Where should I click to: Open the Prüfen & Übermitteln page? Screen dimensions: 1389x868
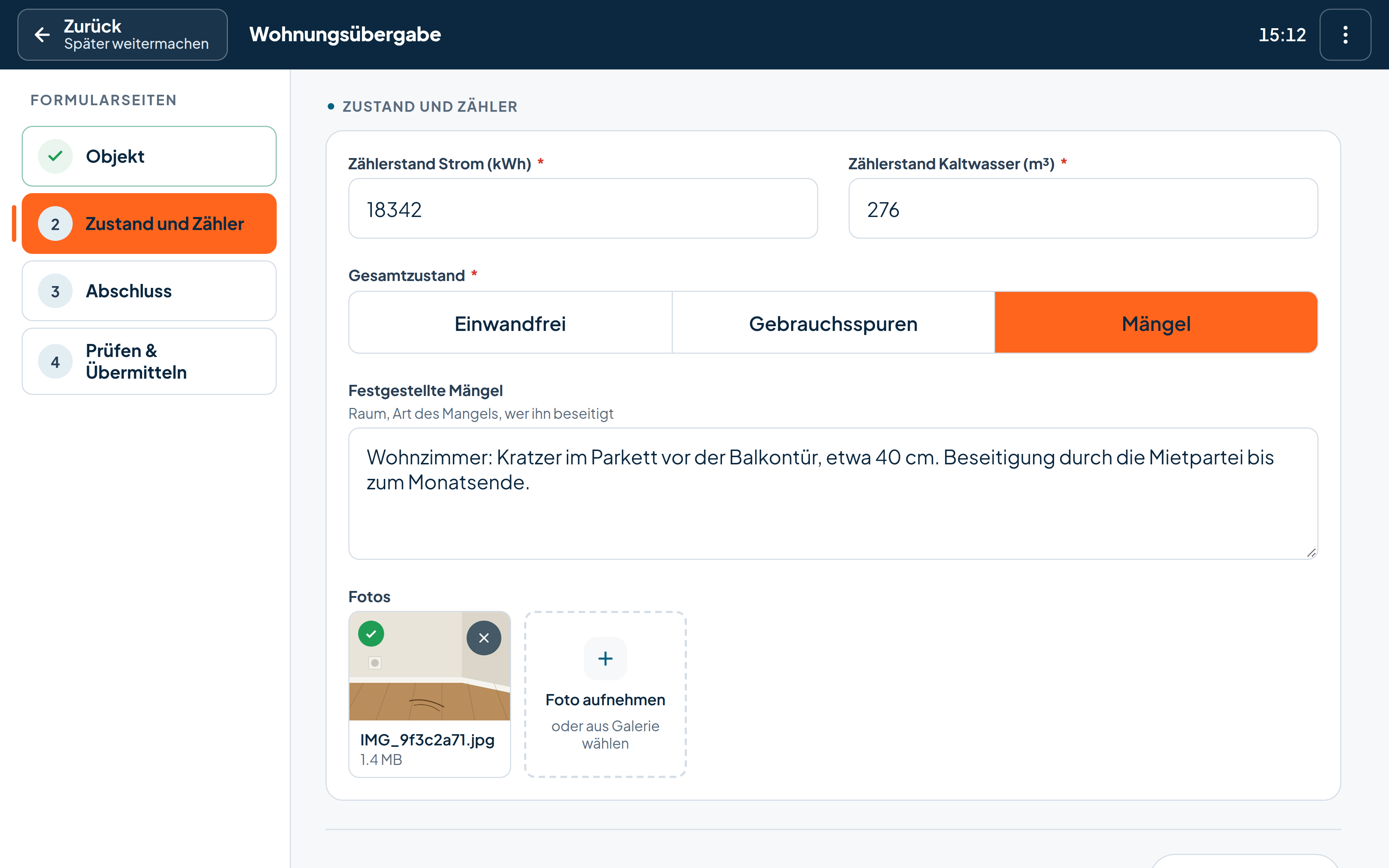point(149,362)
